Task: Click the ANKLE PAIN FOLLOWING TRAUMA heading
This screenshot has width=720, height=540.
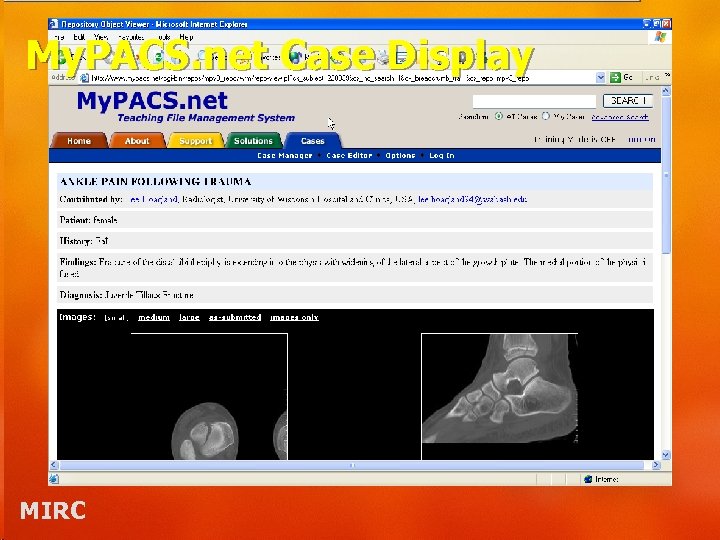Action: click(155, 181)
